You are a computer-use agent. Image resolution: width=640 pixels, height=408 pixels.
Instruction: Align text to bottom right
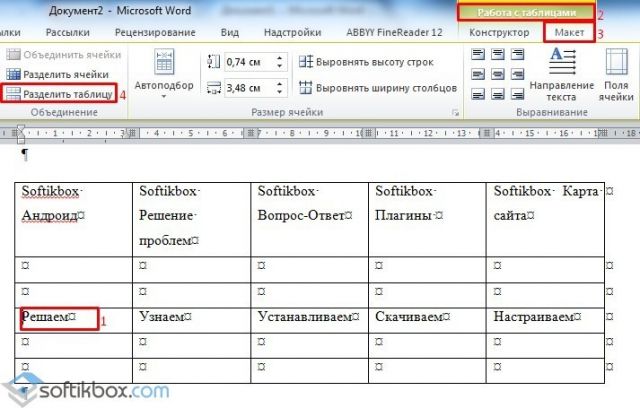coord(517,94)
